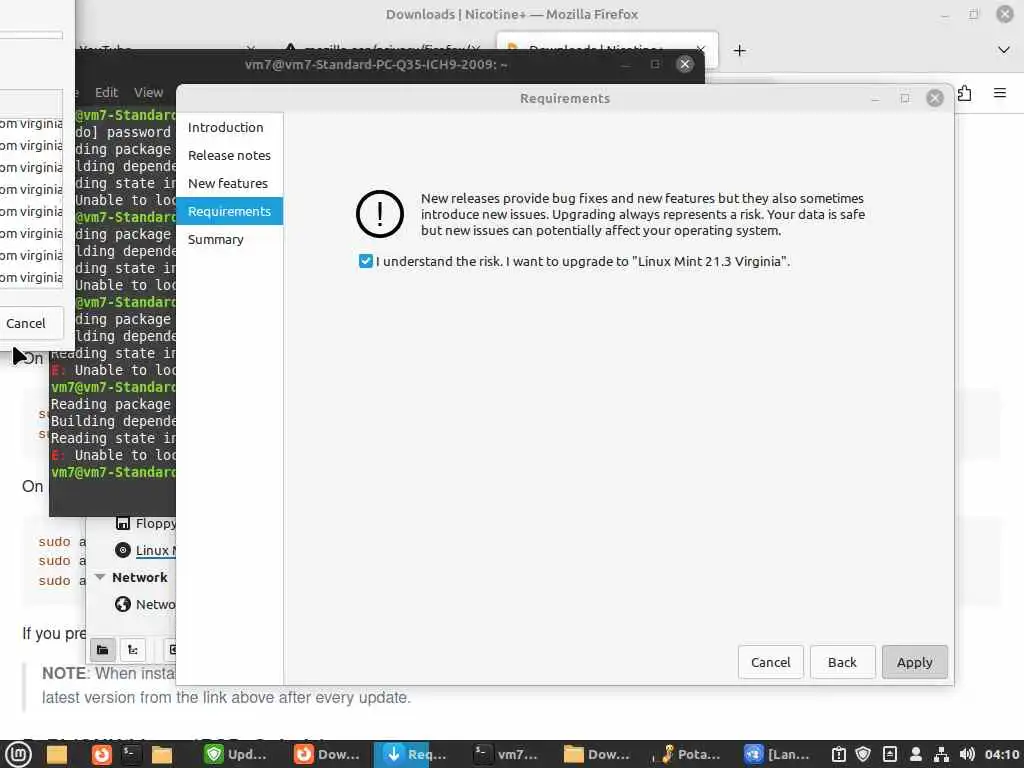Switch to 'Pota...' window in taskbar
Viewport: 1024px width, 768px height.
[x=689, y=755]
